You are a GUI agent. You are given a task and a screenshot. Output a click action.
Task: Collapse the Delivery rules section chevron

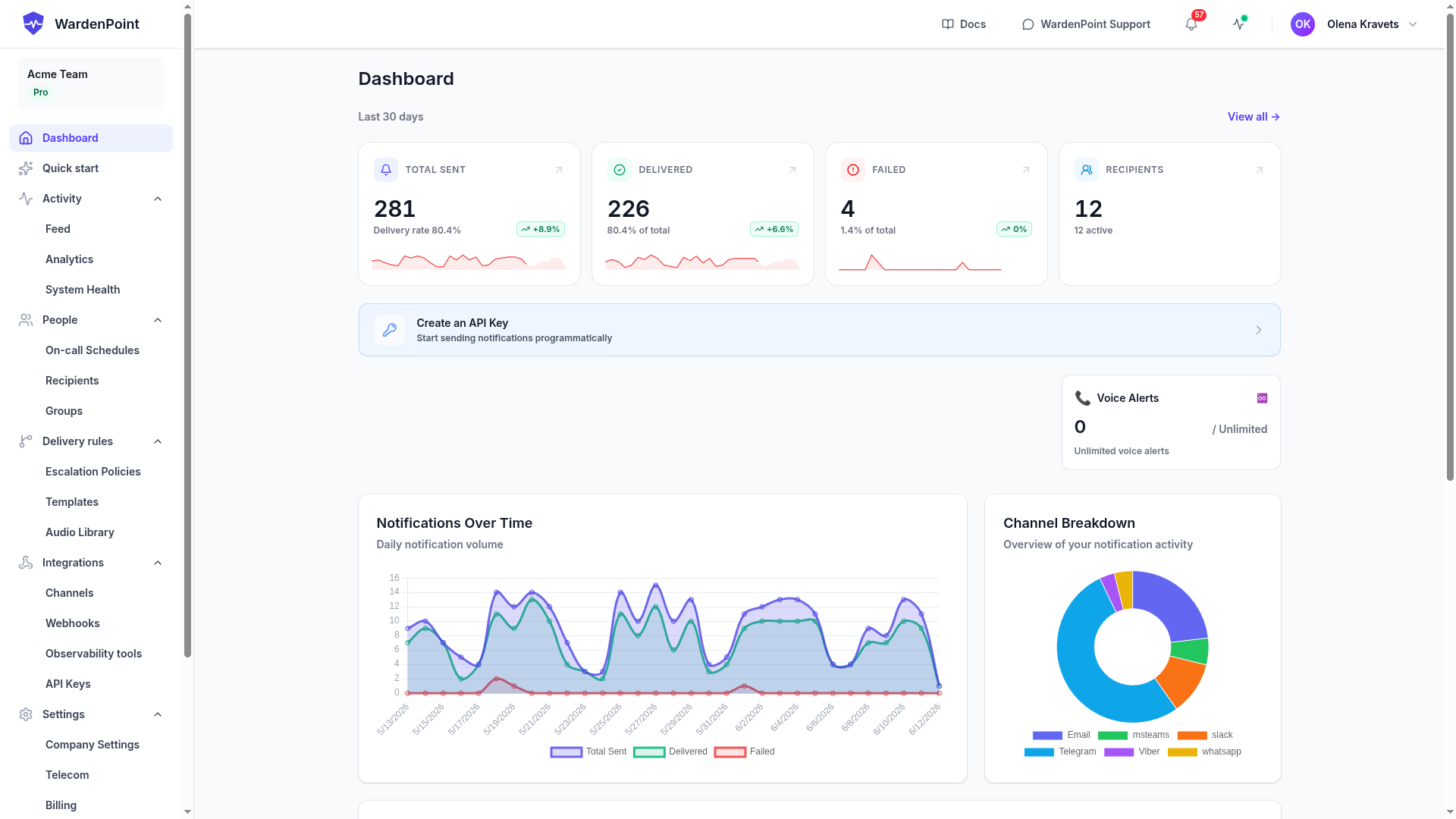[158, 441]
